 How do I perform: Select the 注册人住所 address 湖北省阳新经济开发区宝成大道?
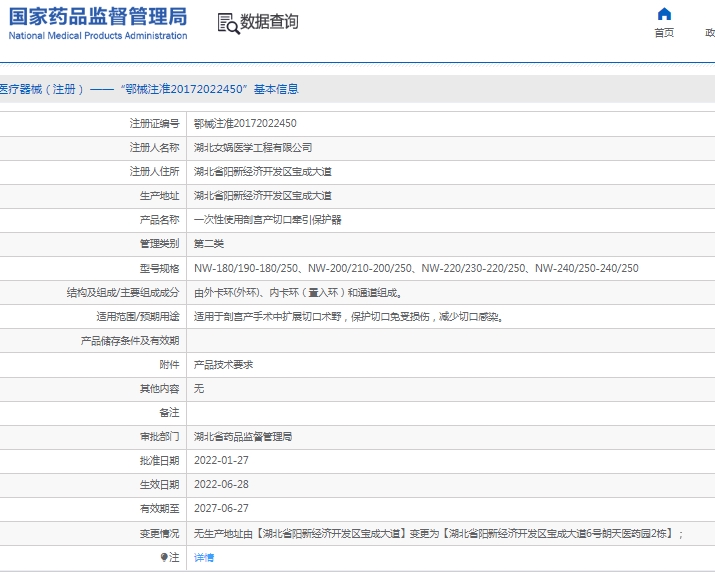tap(263, 171)
